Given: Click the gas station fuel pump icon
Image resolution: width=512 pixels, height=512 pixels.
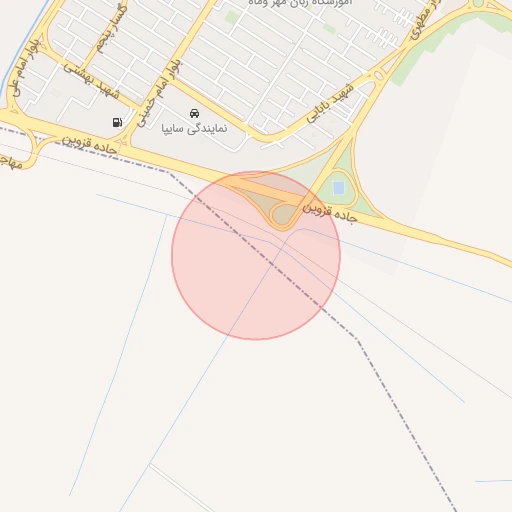Looking at the screenshot, I should pyautogui.click(x=117, y=122).
